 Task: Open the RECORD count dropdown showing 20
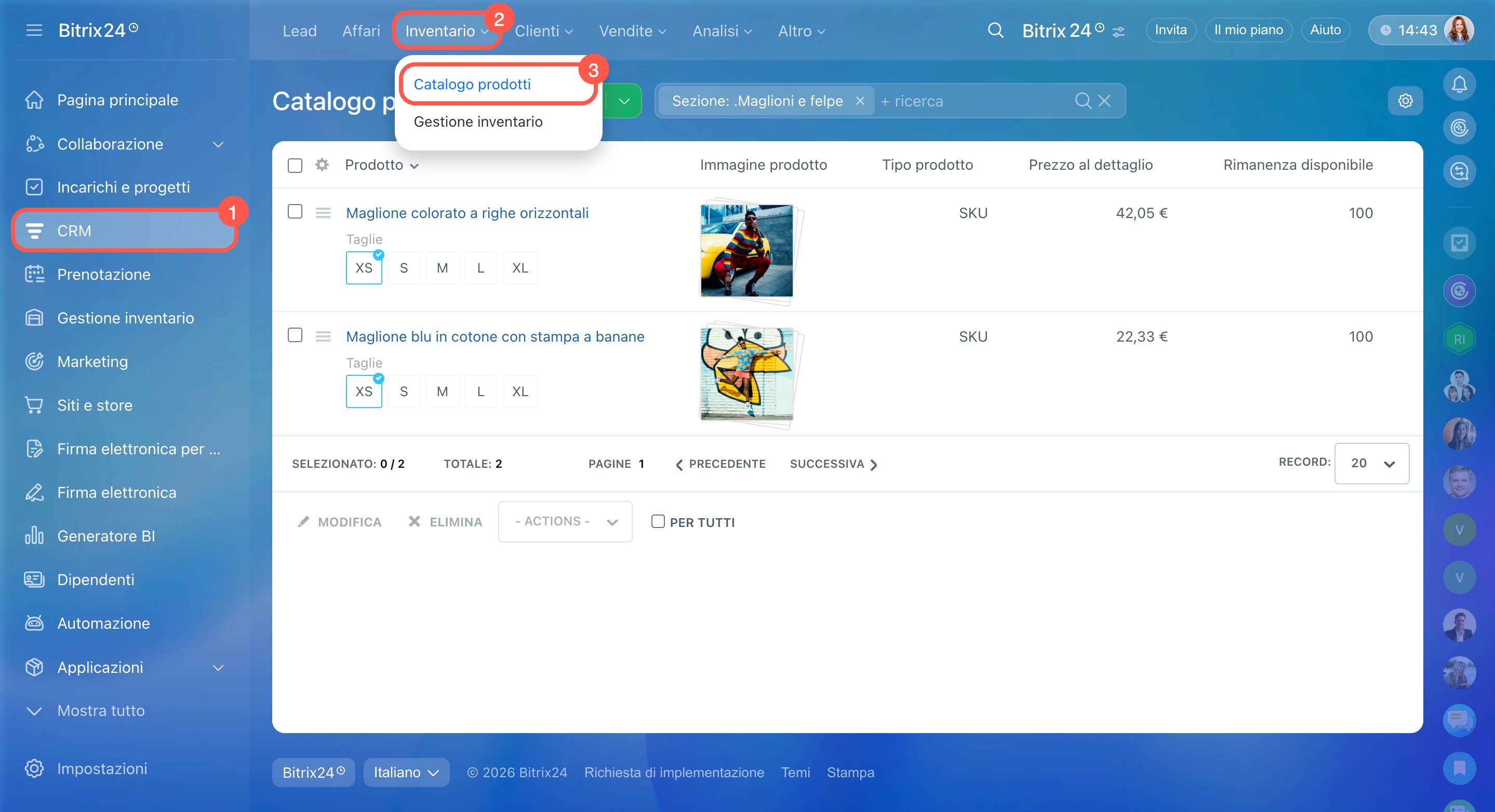tap(1371, 463)
